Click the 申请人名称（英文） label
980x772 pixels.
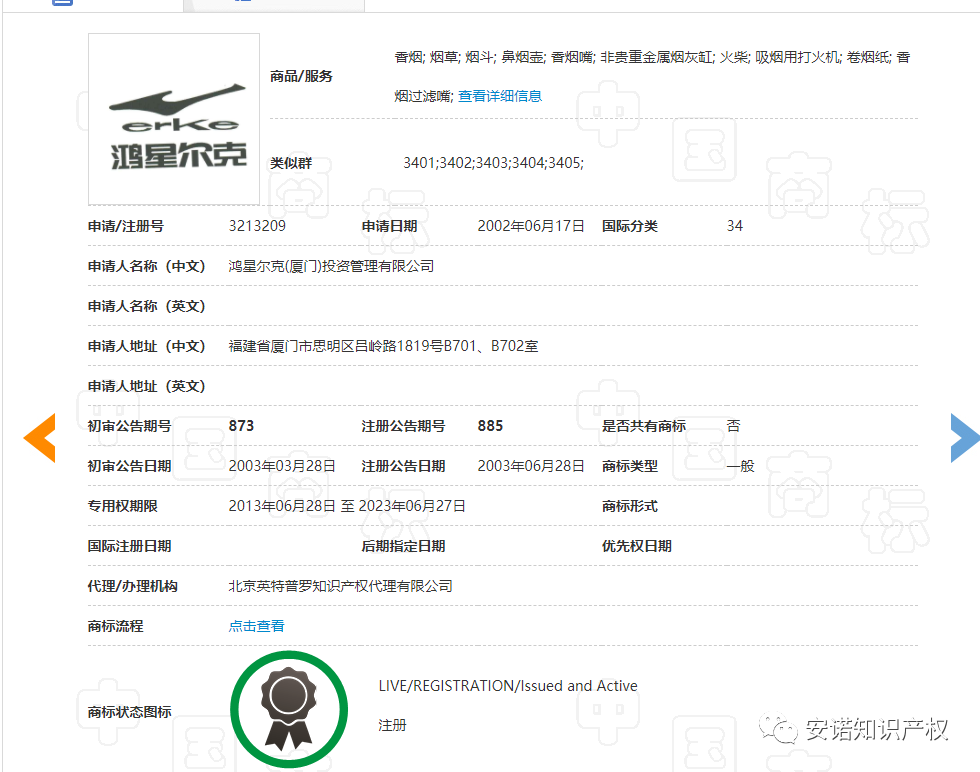146,306
